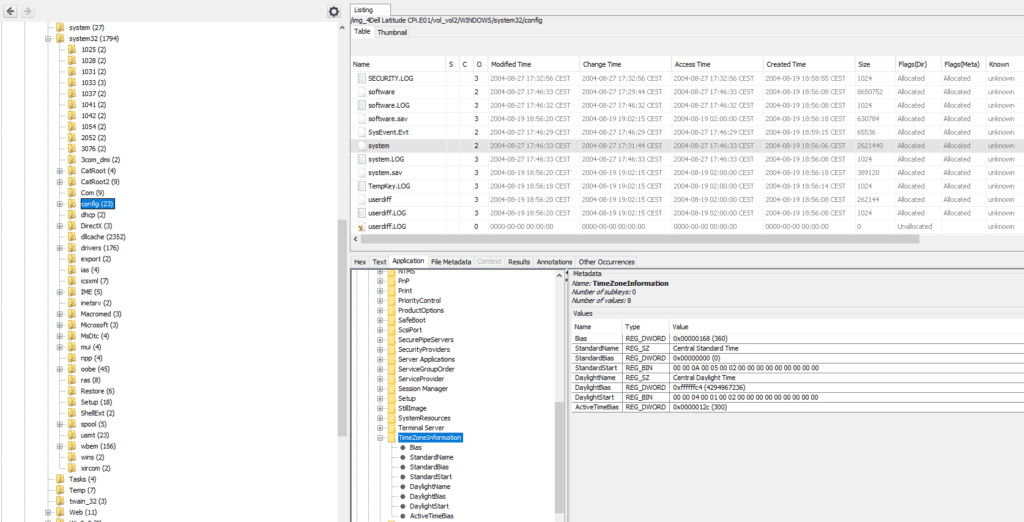Click the file icon of TempKey.LOG
The image size is (1024, 522).
click(x=361, y=186)
